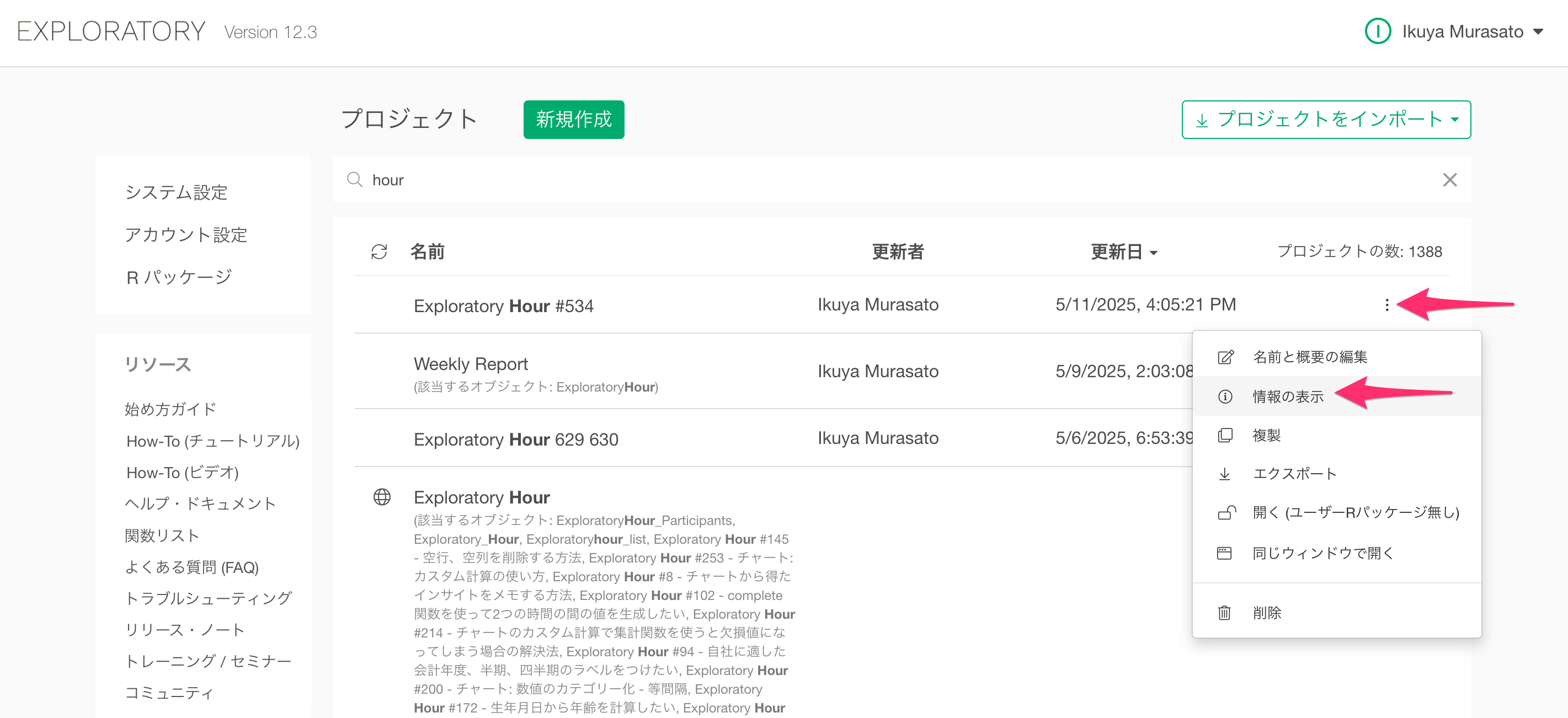This screenshot has height=718, width=1568.
Task: Open project Exploratory Hour #534
Action: coord(503,306)
